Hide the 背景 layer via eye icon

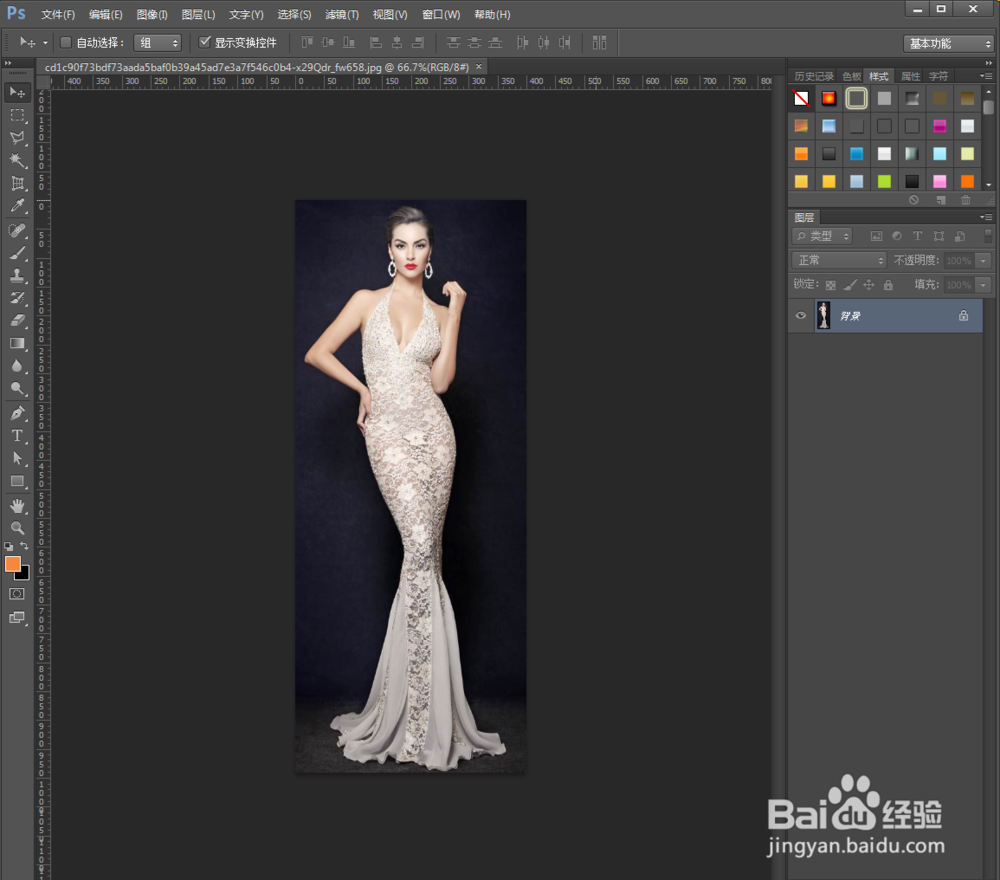click(x=801, y=316)
